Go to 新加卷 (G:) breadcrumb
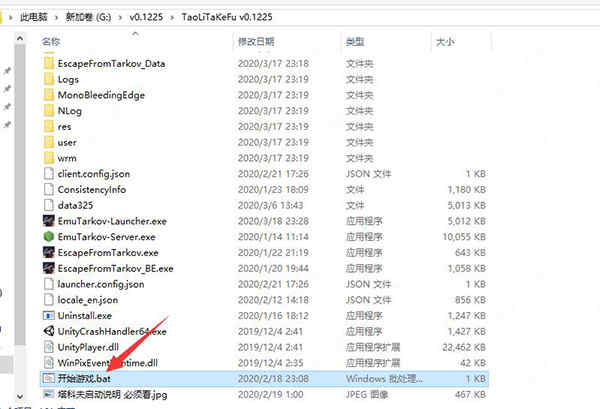 click(x=88, y=17)
